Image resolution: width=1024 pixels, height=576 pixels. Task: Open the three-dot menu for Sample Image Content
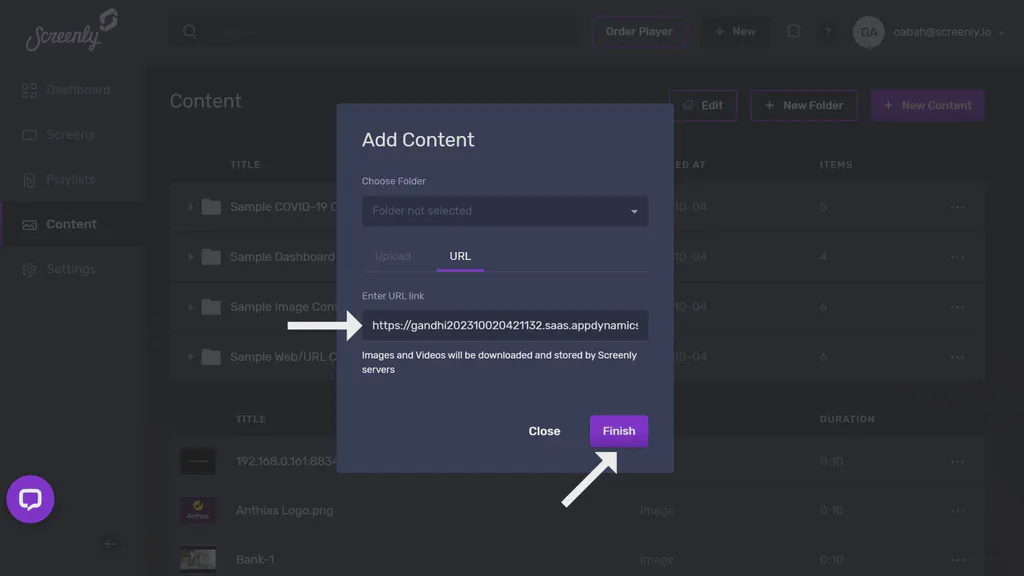tap(957, 306)
